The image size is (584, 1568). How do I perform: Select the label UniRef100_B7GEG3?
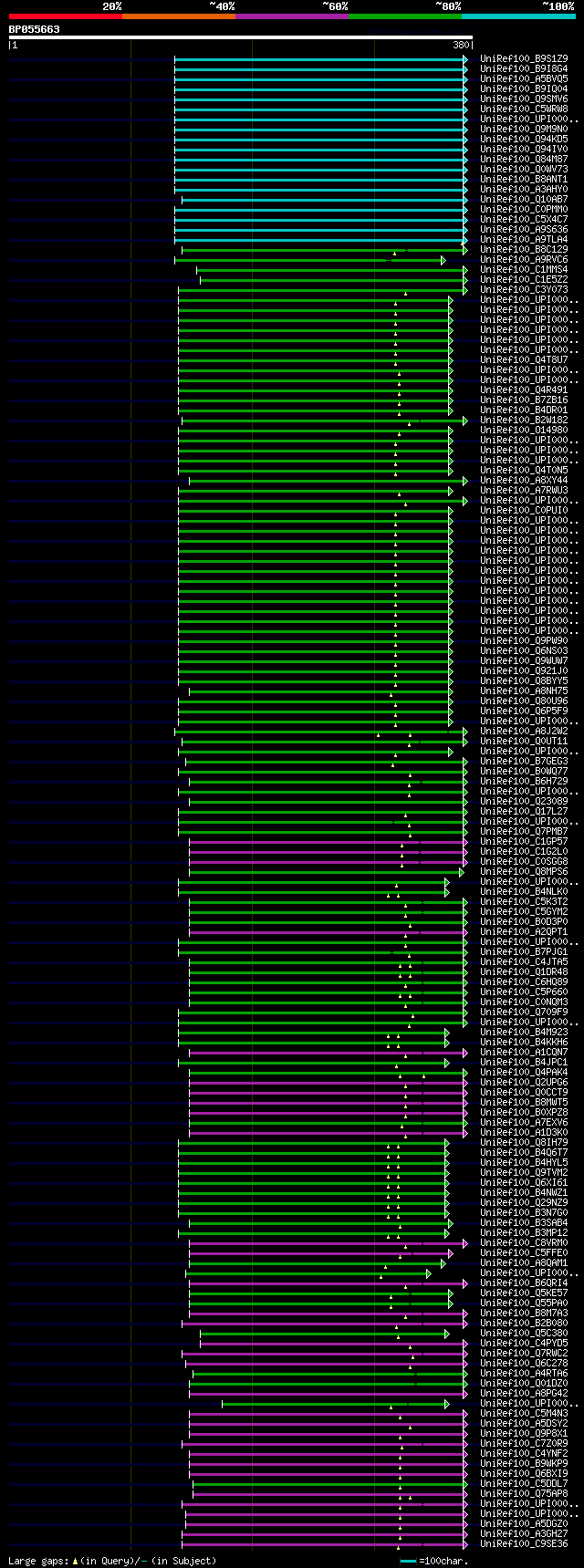point(524,761)
